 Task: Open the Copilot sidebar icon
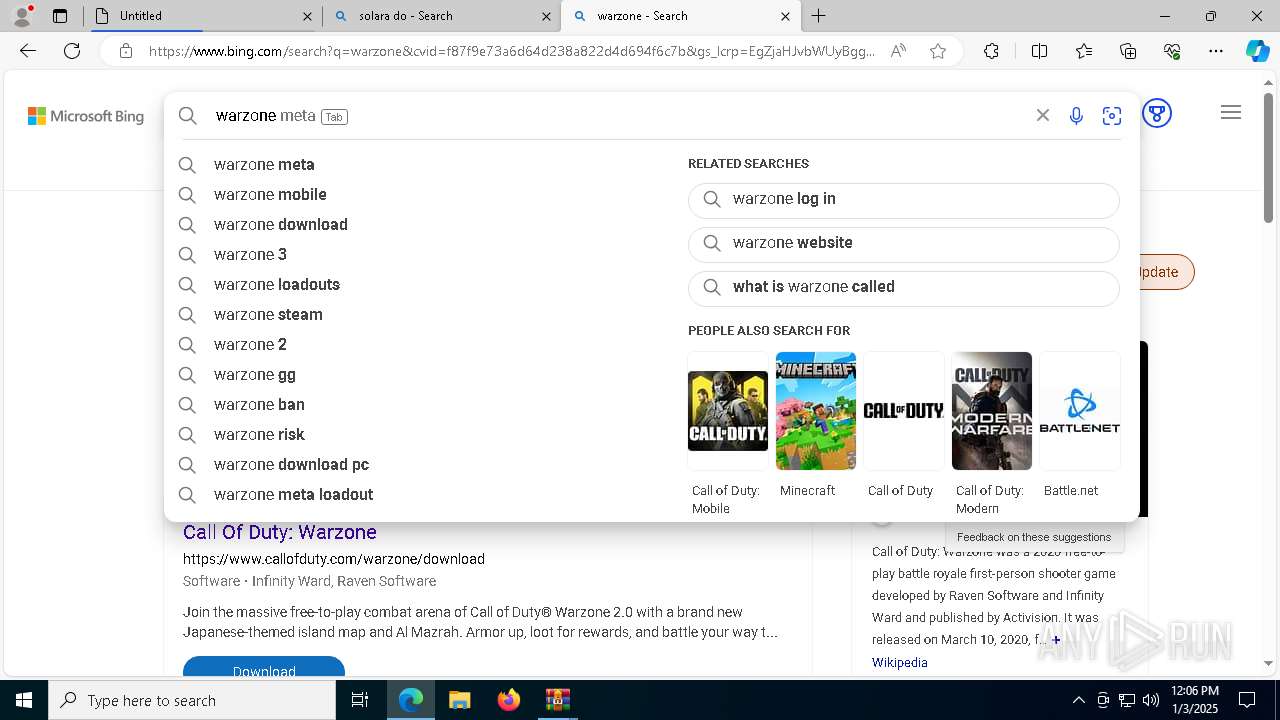[x=1257, y=51]
